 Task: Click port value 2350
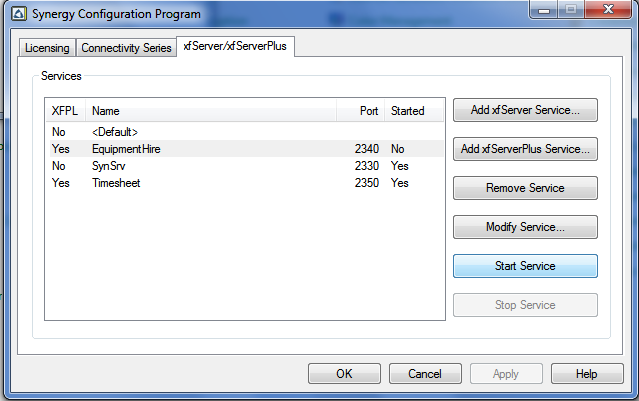pos(367,183)
